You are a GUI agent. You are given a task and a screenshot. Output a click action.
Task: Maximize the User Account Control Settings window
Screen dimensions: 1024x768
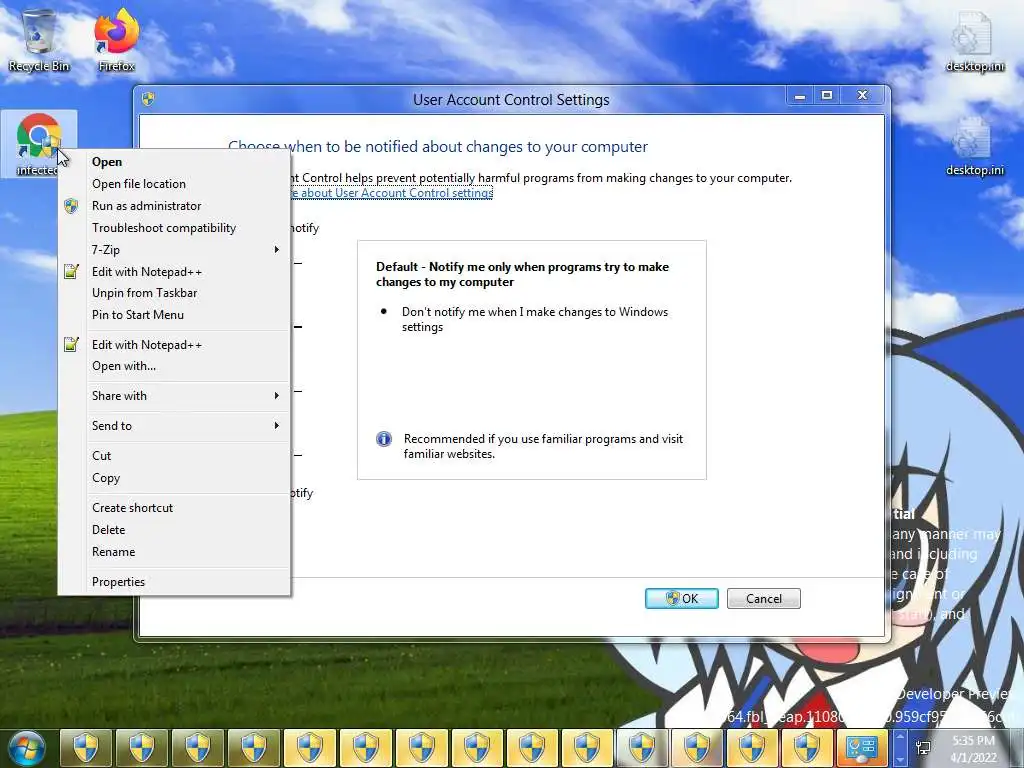(x=827, y=97)
